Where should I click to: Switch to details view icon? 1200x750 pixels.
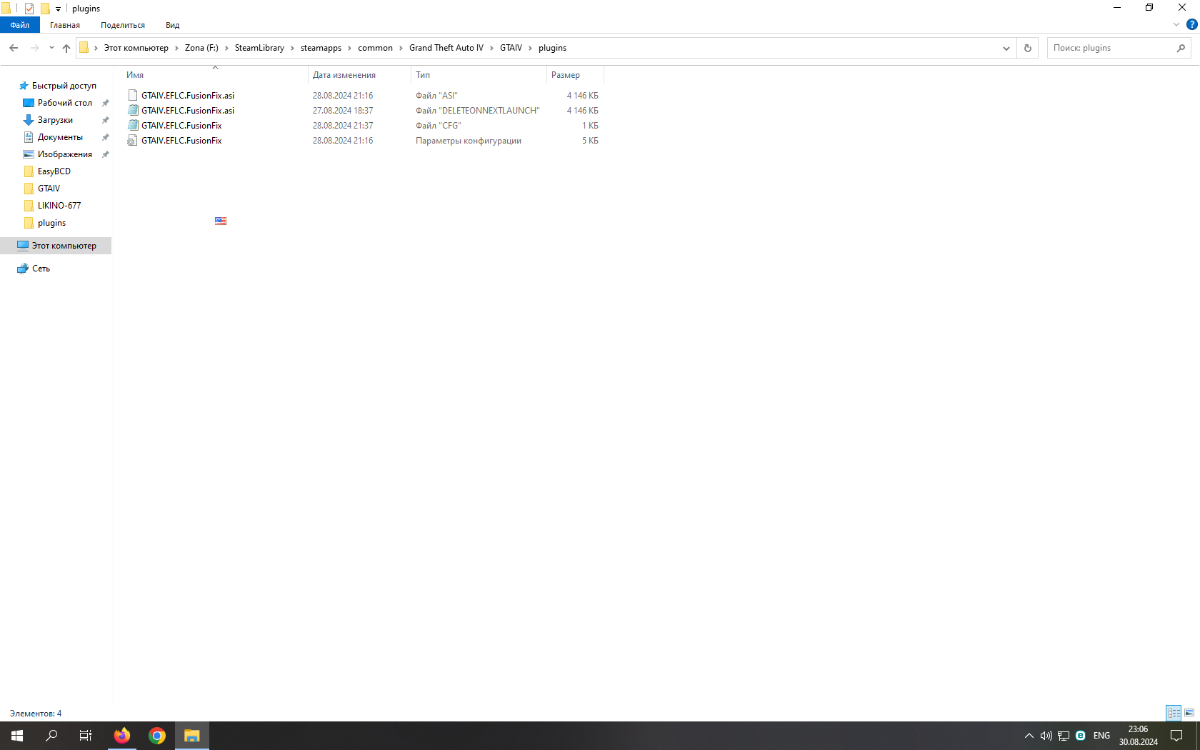pos(1174,713)
